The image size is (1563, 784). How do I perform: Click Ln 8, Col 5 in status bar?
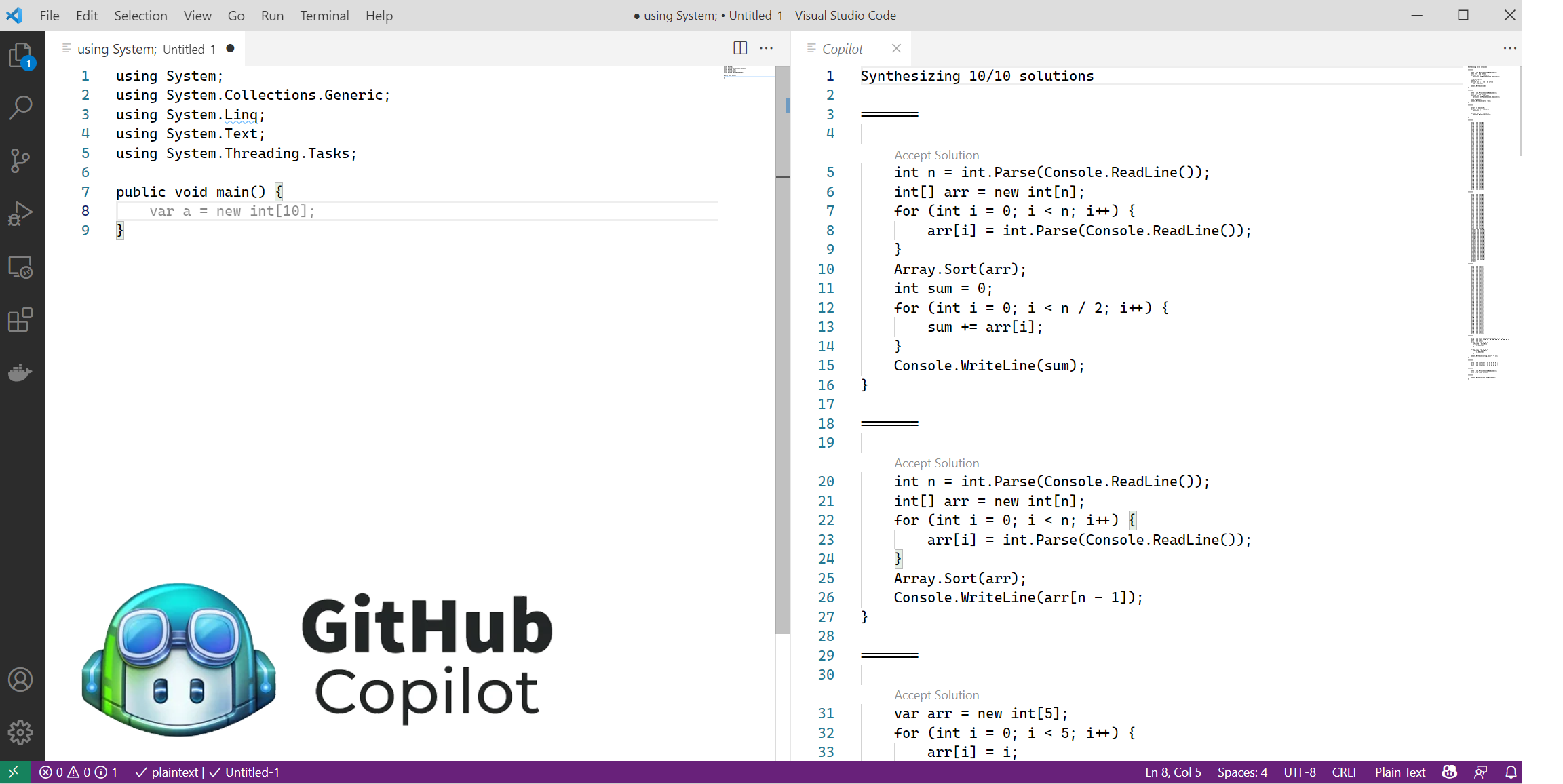1173,772
